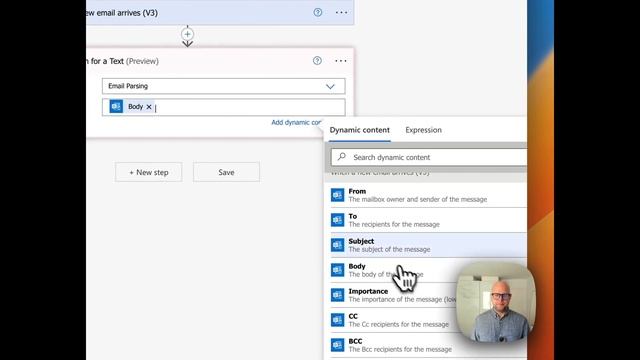Open help for the Text (Preview) action

click(317, 61)
